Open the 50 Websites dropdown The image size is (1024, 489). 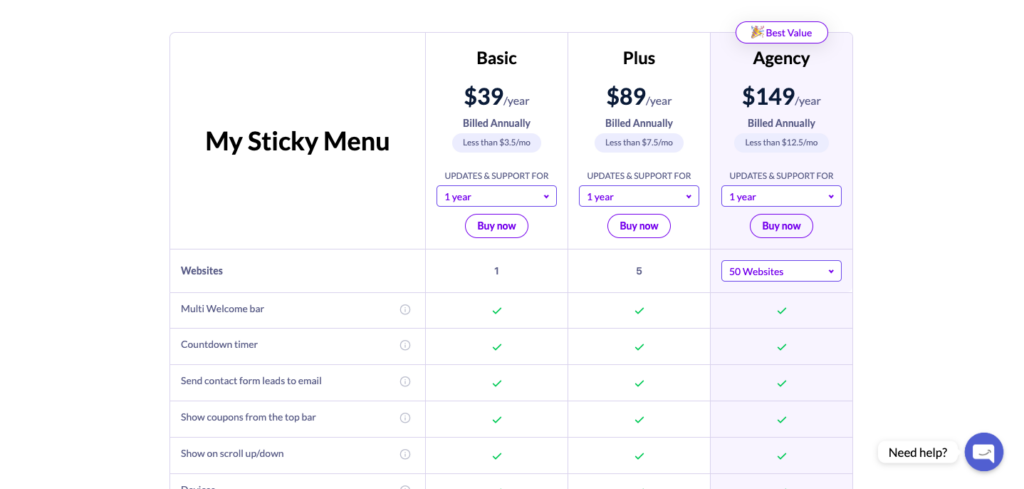pyautogui.click(x=781, y=271)
